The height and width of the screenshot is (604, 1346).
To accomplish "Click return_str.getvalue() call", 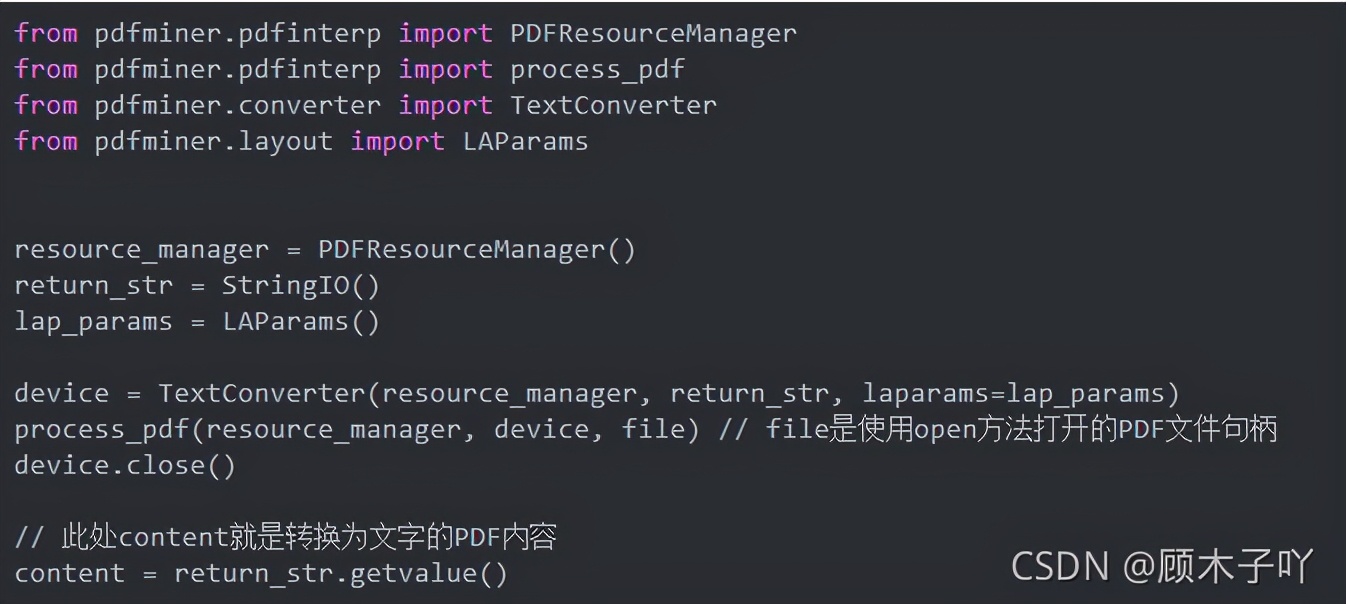I will 341,574.
